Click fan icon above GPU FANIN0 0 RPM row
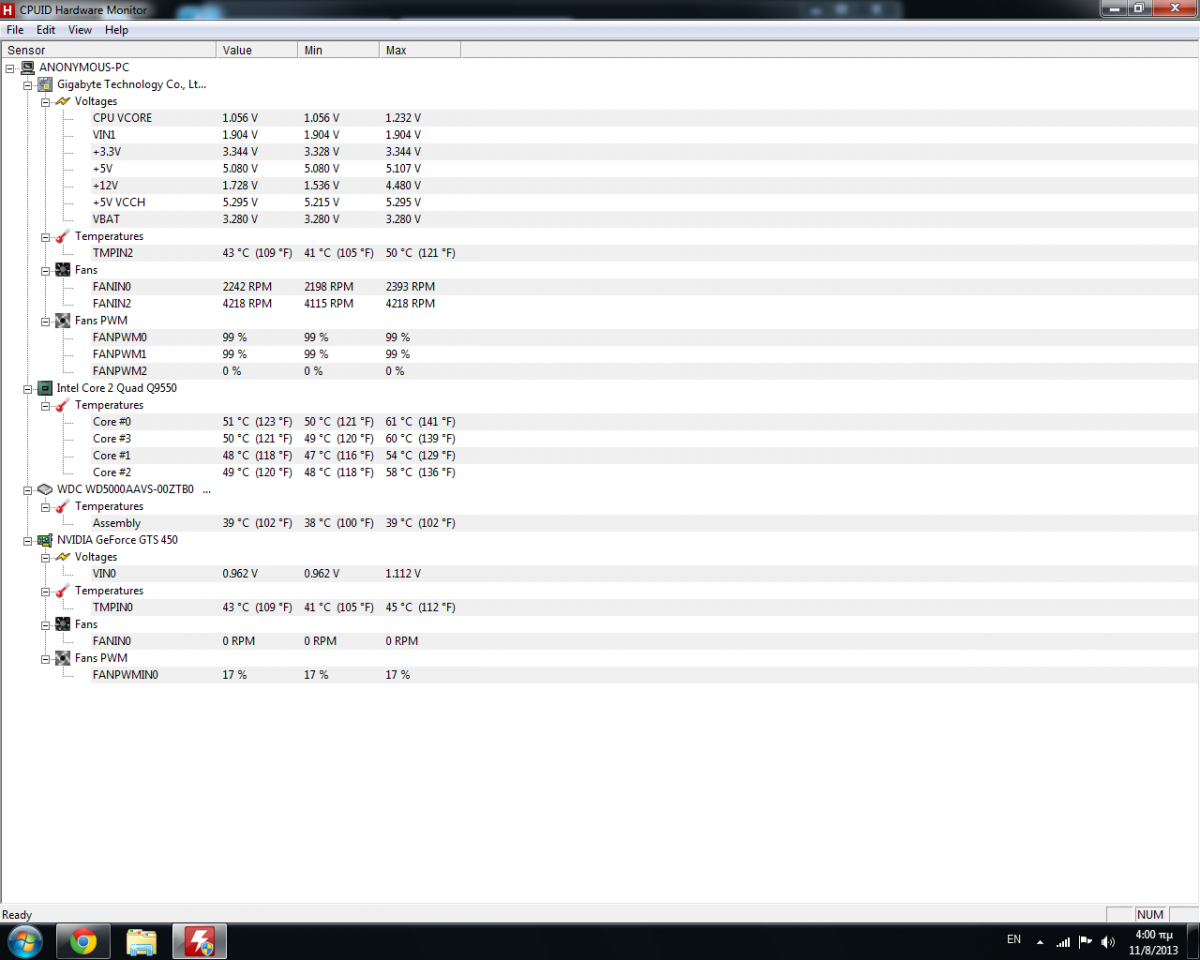The image size is (1200, 960). [62, 625]
